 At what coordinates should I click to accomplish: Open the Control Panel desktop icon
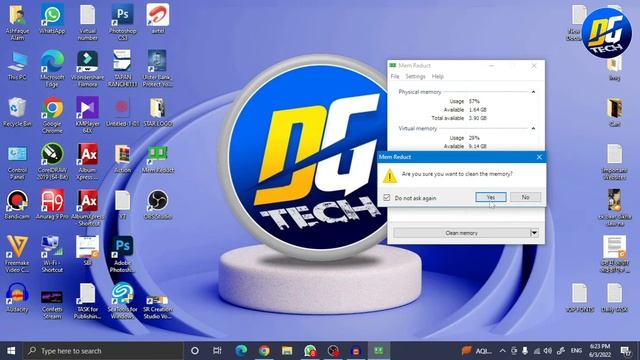17,162
